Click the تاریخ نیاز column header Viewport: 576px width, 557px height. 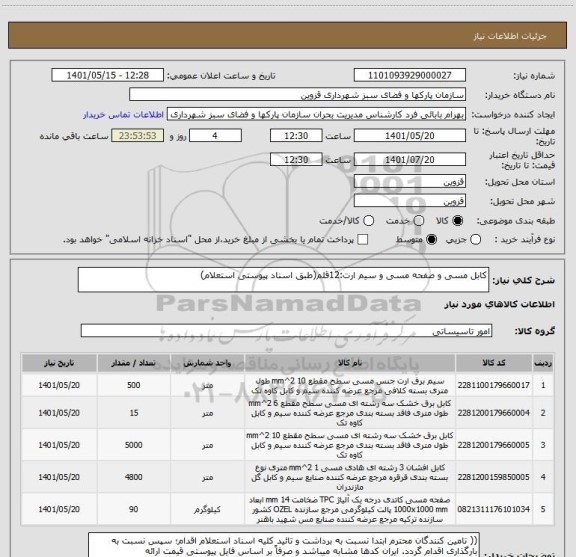tap(59, 363)
